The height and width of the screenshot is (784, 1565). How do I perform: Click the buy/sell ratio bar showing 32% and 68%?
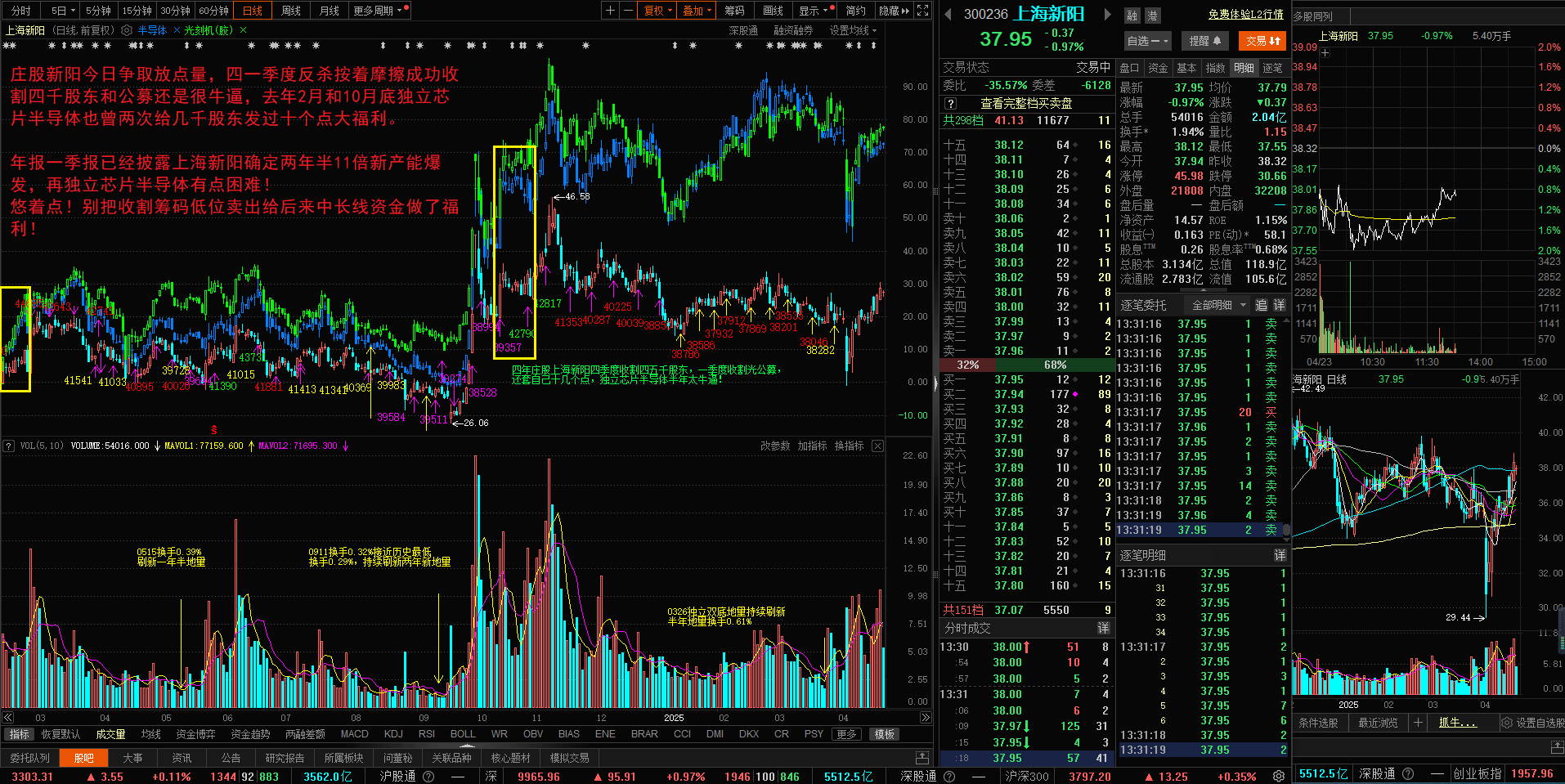(1027, 365)
